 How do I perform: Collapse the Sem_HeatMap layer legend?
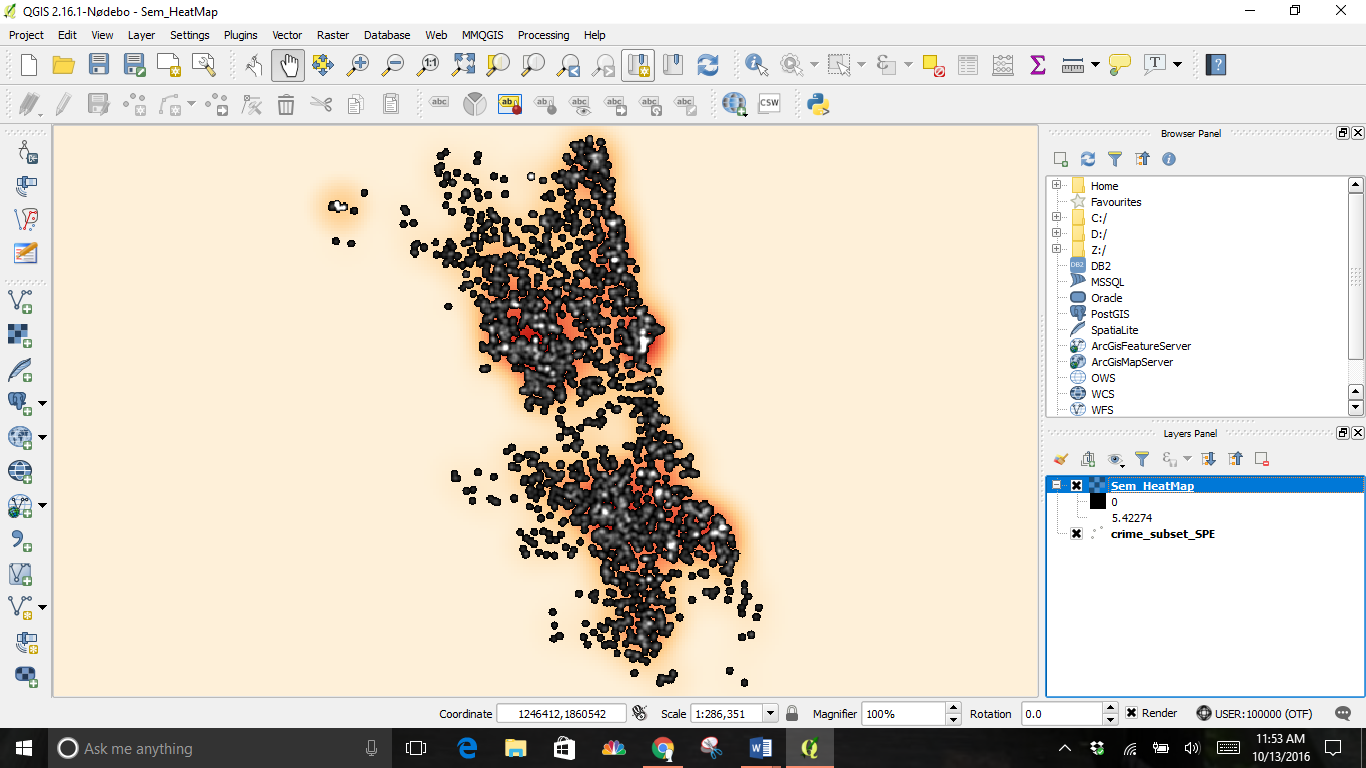pyautogui.click(x=1057, y=486)
